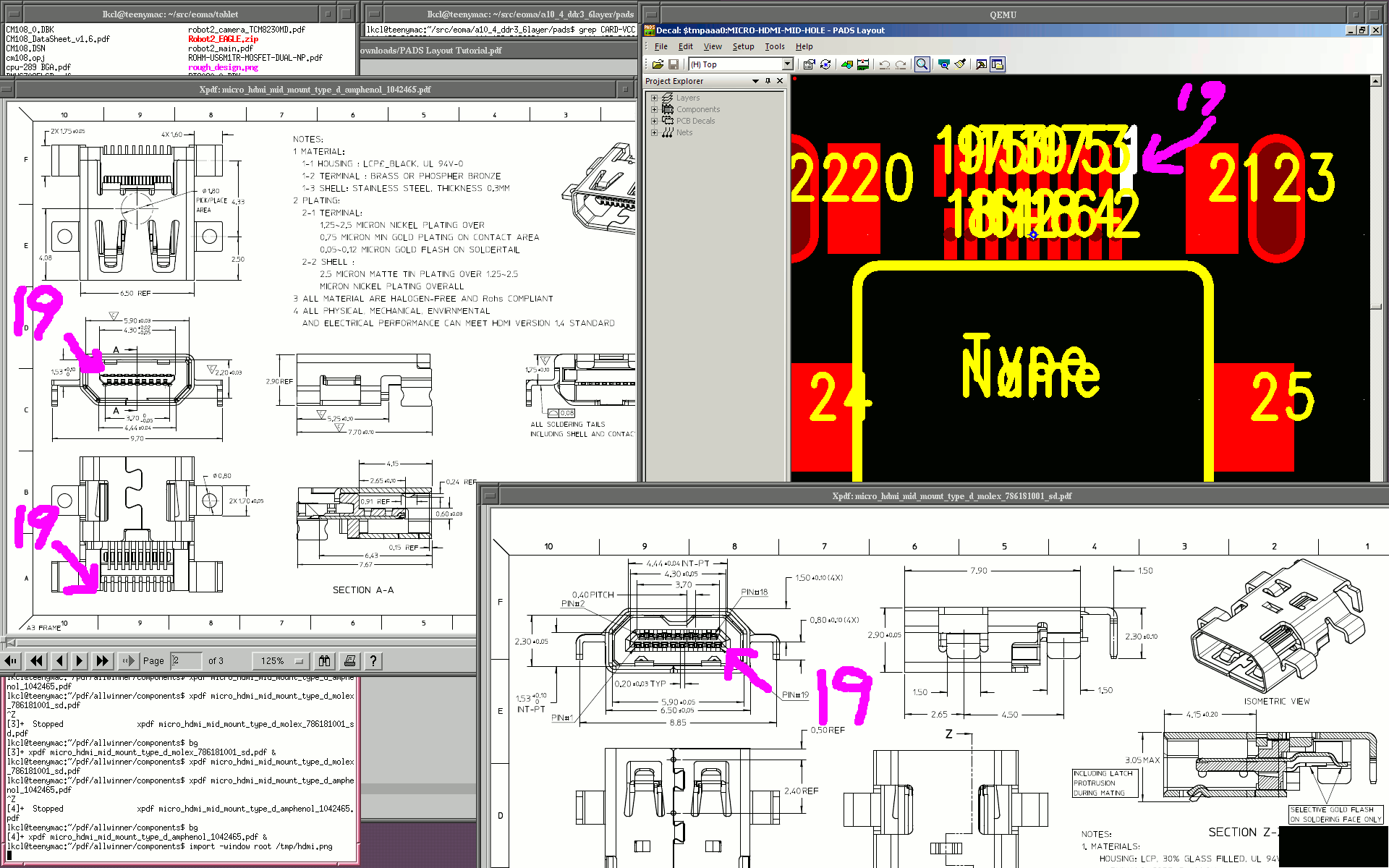
Task: Toggle the Project Explorer icon in PADS toolbar
Action: tap(998, 64)
